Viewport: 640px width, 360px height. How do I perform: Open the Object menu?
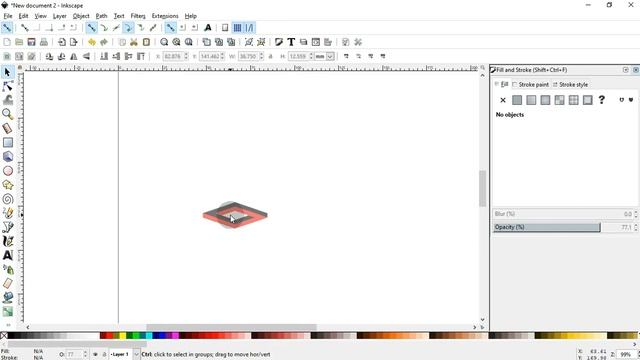pyautogui.click(x=81, y=16)
